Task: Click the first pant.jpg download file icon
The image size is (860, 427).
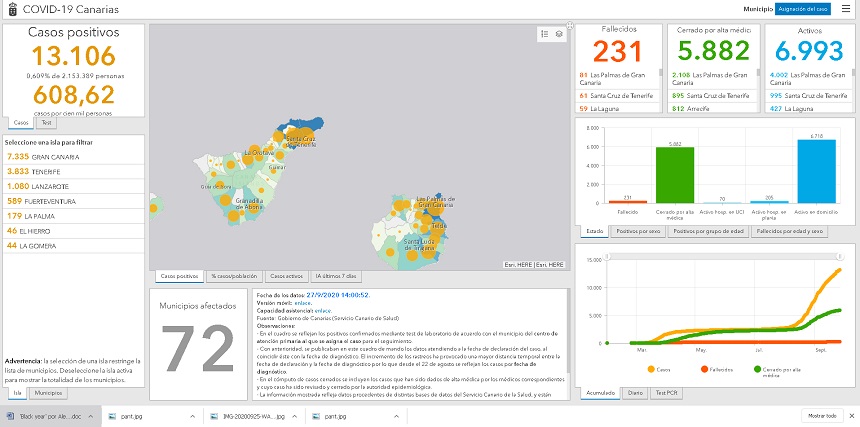Action: pos(113,415)
